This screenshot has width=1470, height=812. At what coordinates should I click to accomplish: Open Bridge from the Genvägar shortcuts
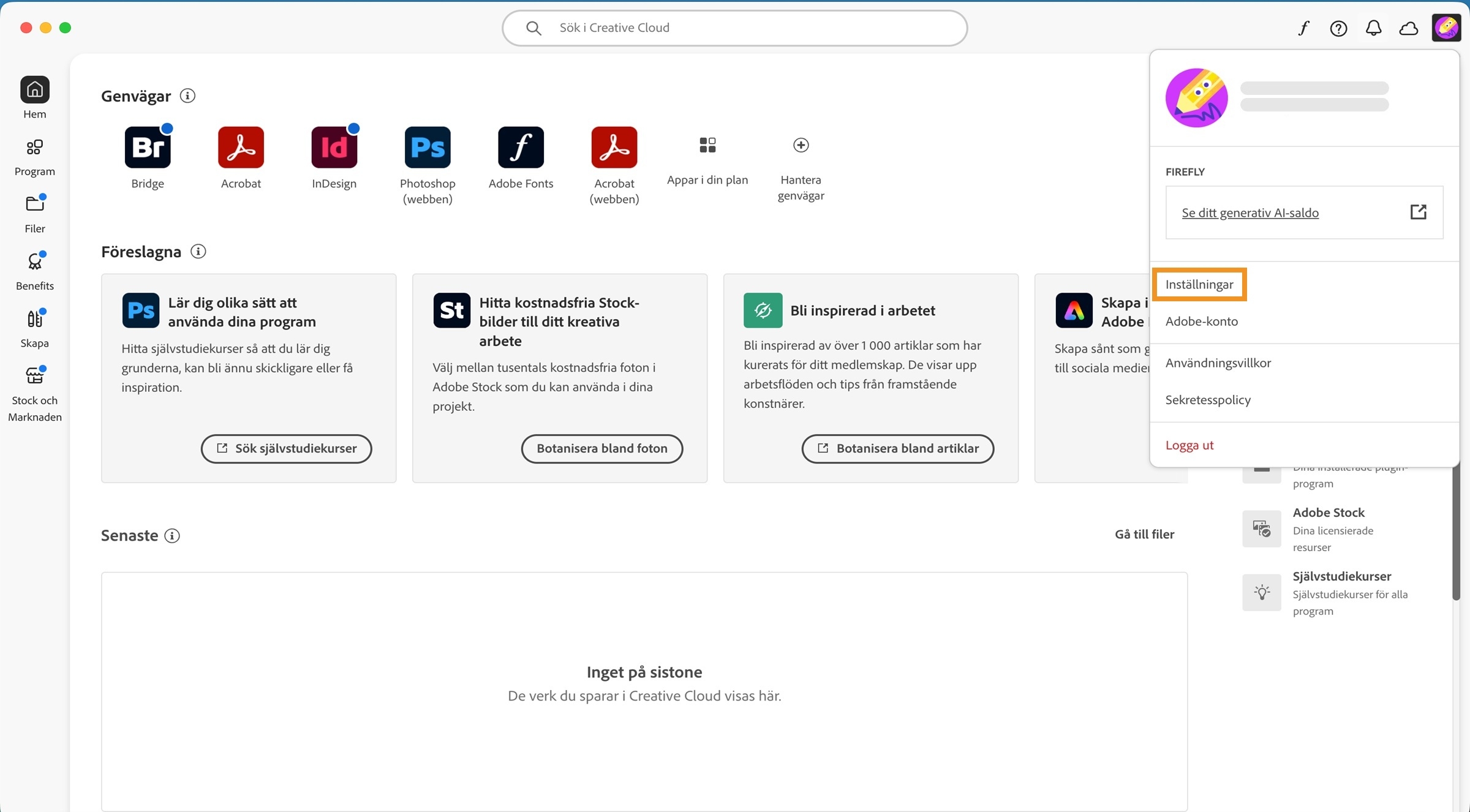(x=147, y=148)
